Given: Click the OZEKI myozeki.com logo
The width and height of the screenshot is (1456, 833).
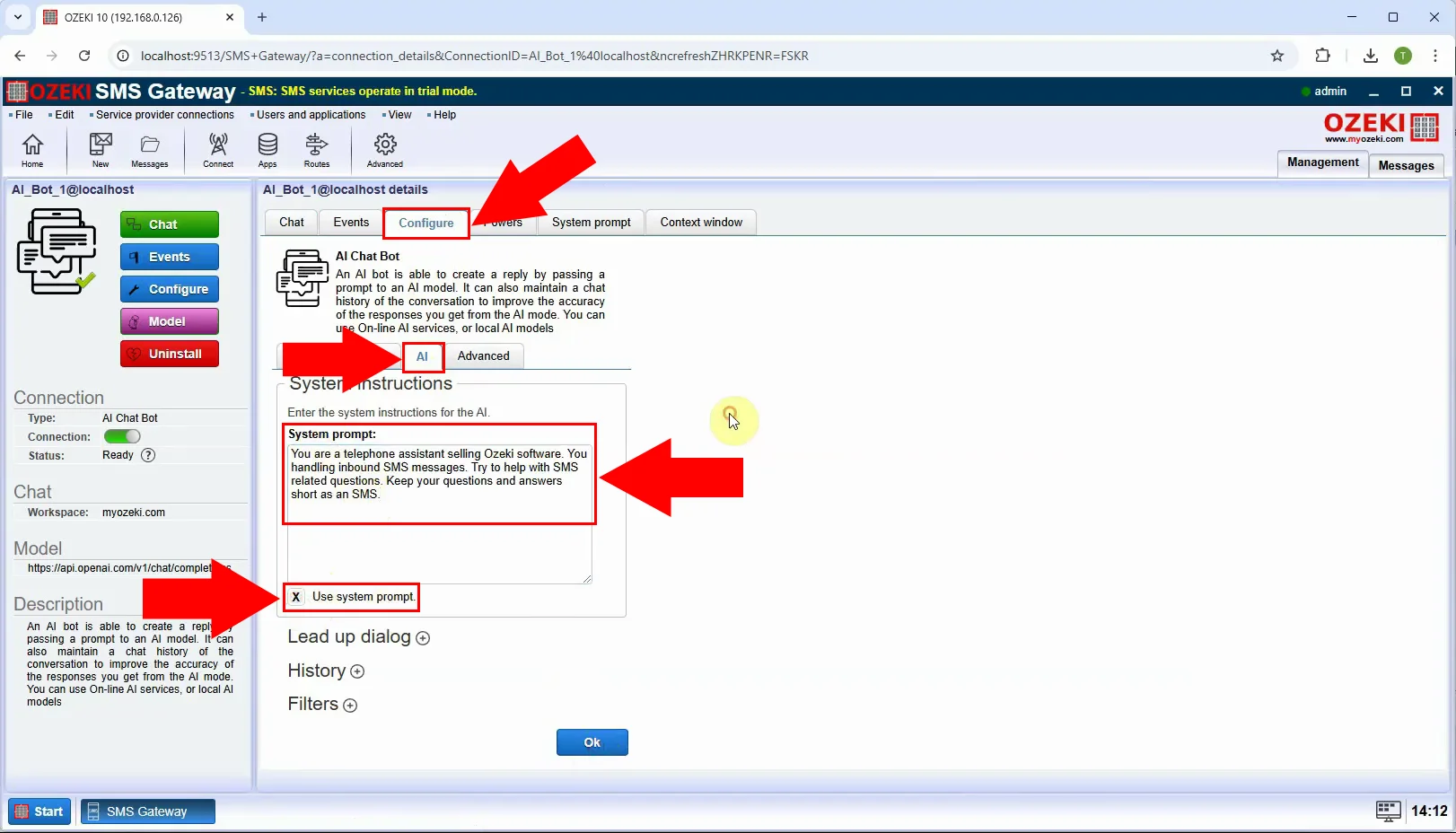Looking at the screenshot, I should 1381,127.
